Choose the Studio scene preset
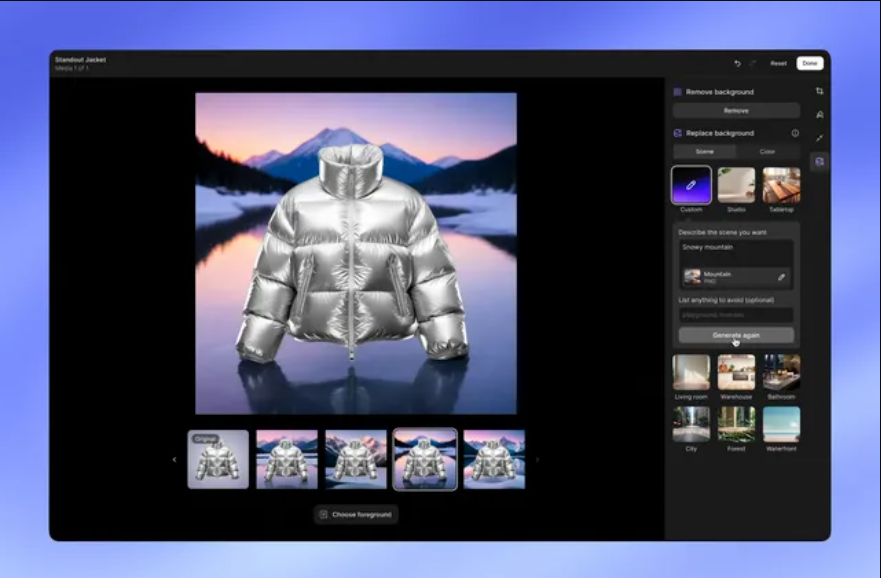Image resolution: width=881 pixels, height=578 pixels. pyautogui.click(x=736, y=185)
